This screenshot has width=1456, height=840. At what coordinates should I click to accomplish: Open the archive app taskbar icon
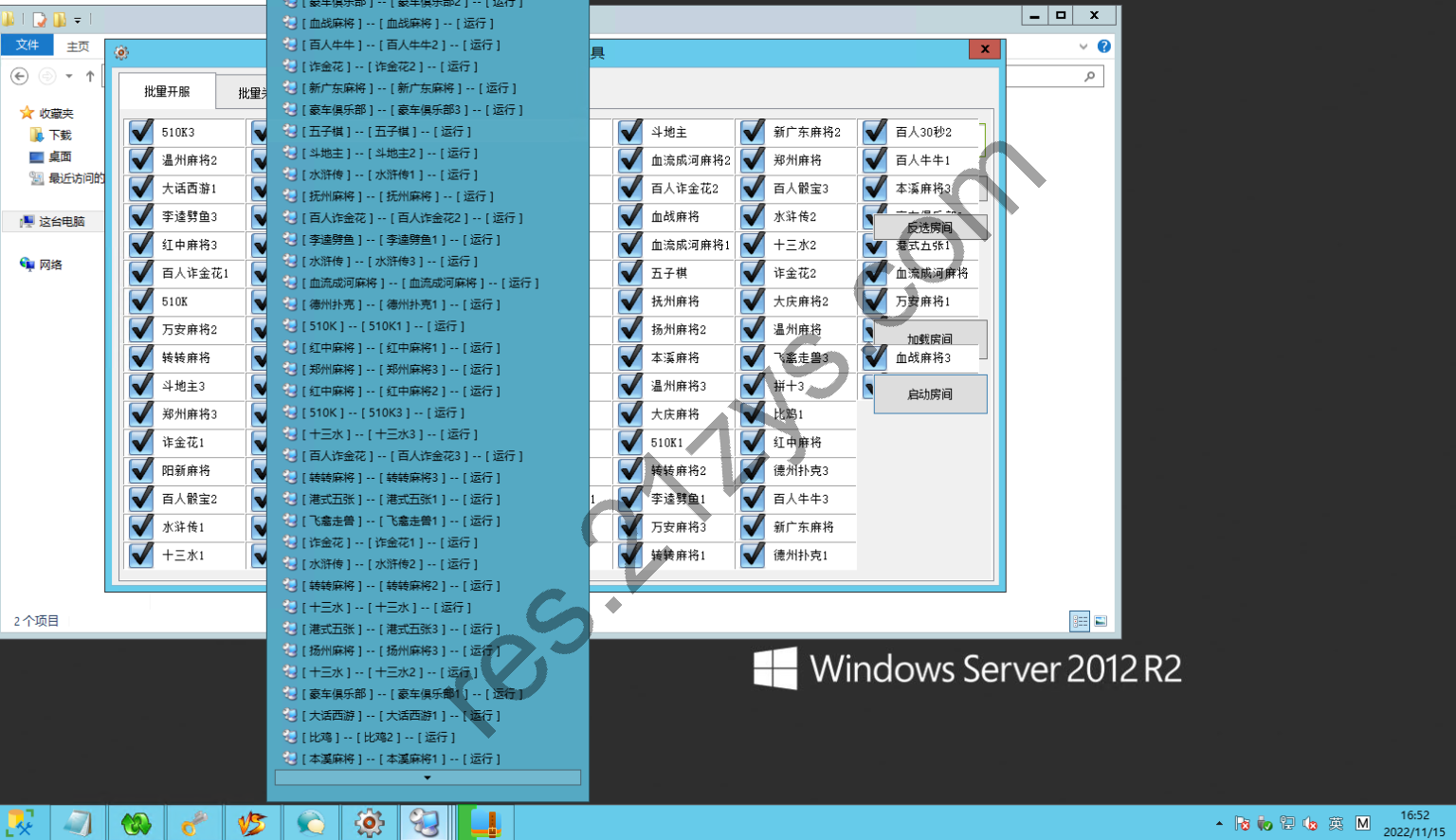(x=485, y=823)
